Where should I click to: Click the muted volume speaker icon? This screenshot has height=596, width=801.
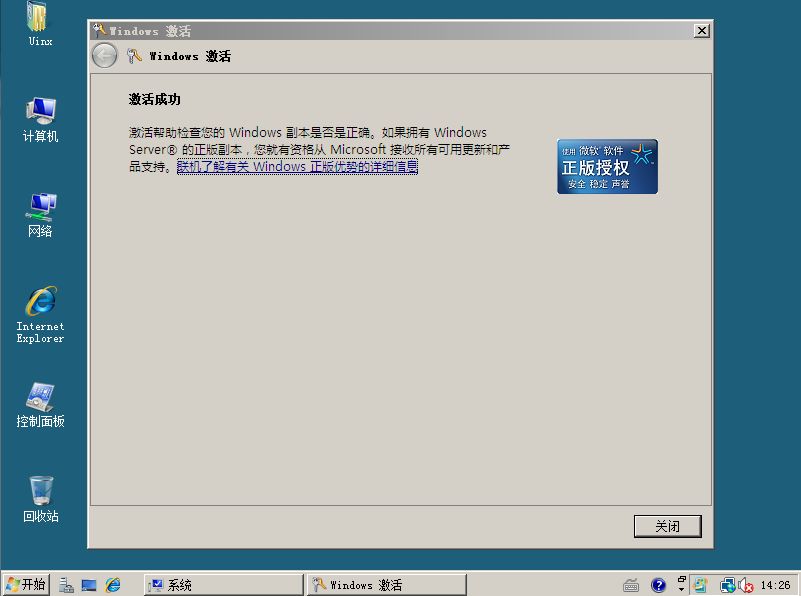click(x=746, y=585)
